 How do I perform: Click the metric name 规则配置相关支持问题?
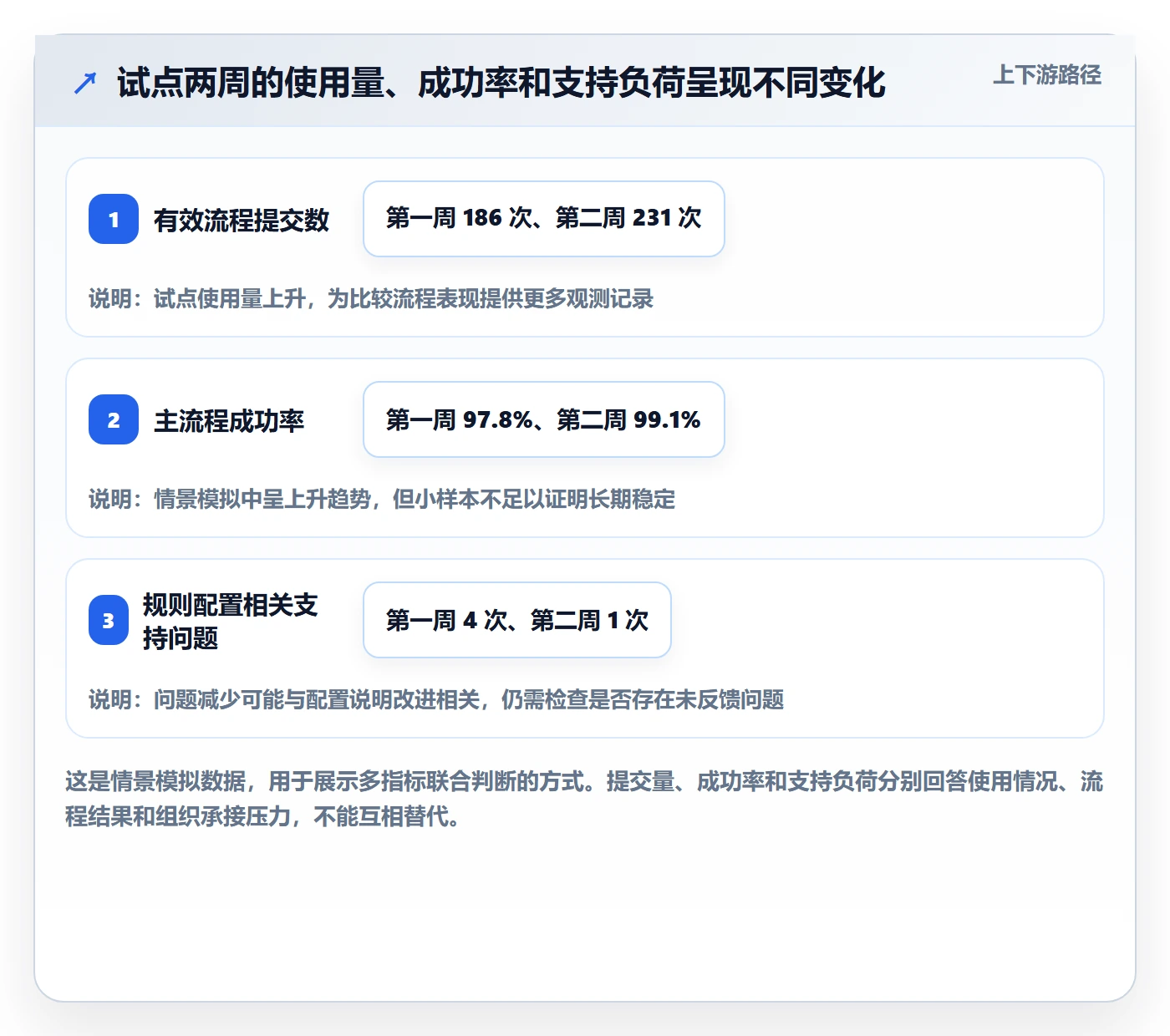[x=231, y=621]
